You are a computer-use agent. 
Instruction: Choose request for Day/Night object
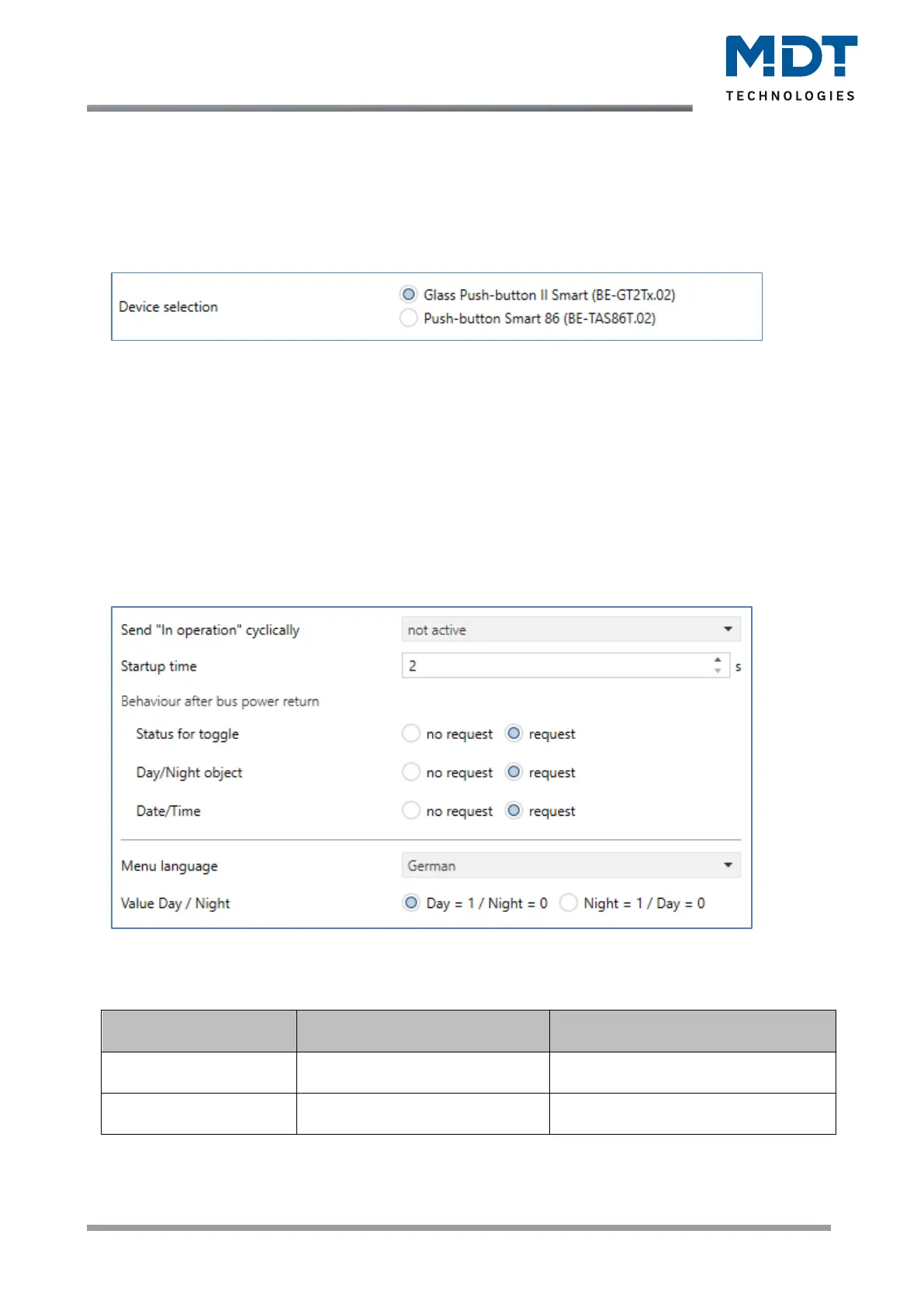point(514,772)
